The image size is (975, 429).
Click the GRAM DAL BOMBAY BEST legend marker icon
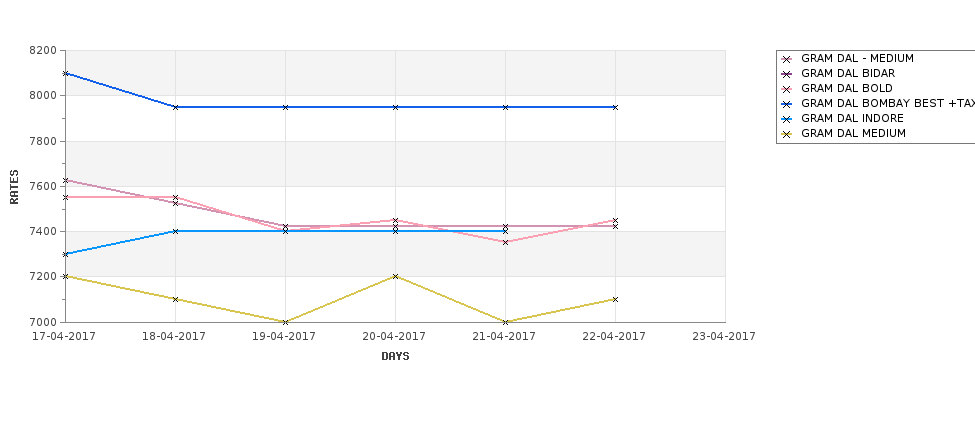tap(787, 104)
